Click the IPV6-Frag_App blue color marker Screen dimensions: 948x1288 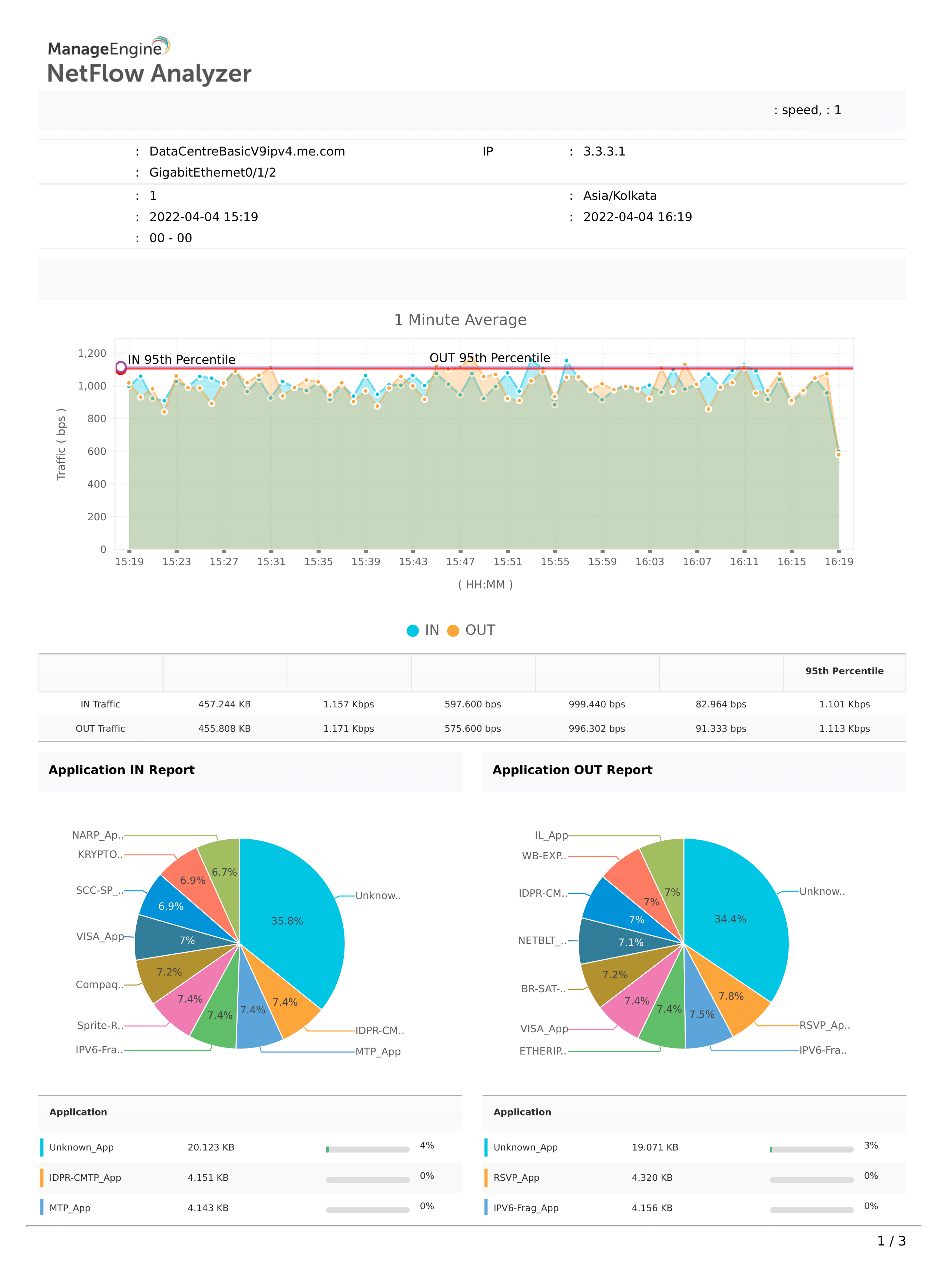click(486, 1208)
